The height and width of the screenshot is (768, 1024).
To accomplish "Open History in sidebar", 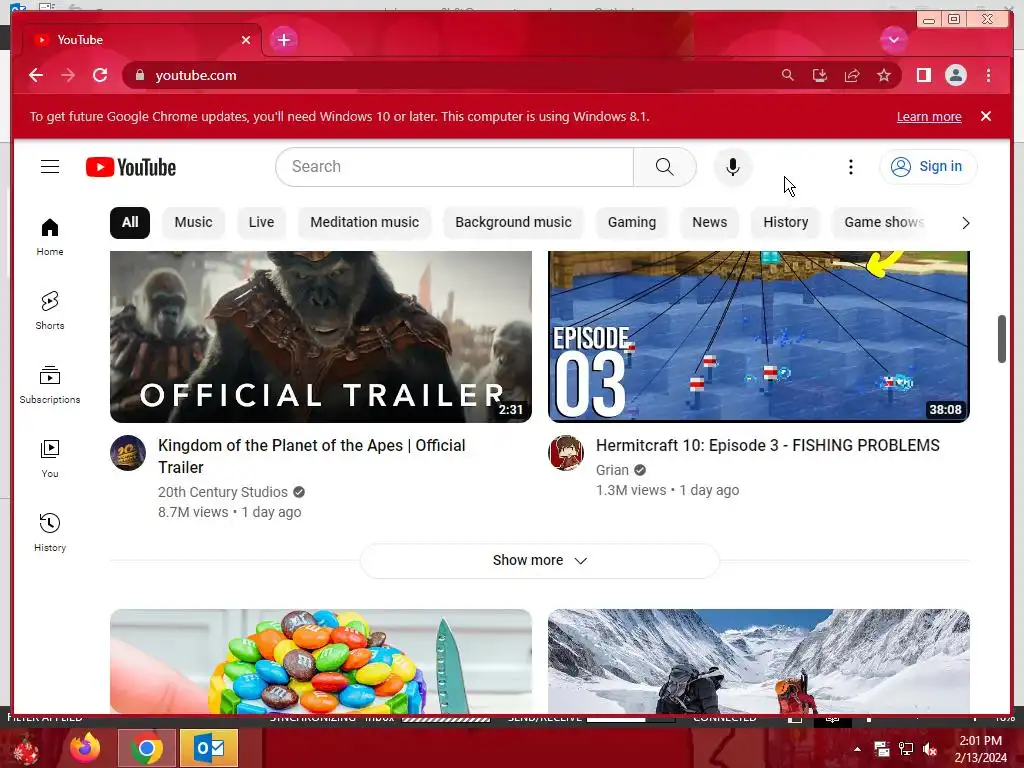I will tap(50, 532).
